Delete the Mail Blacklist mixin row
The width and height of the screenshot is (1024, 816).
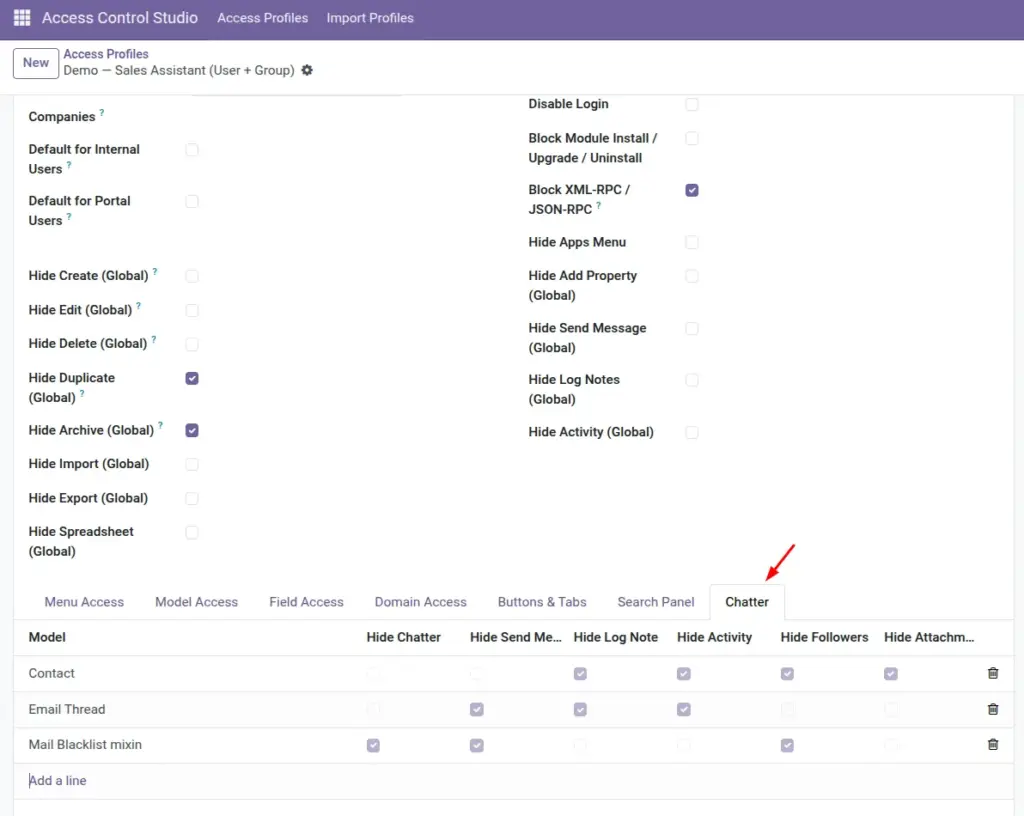pos(993,744)
